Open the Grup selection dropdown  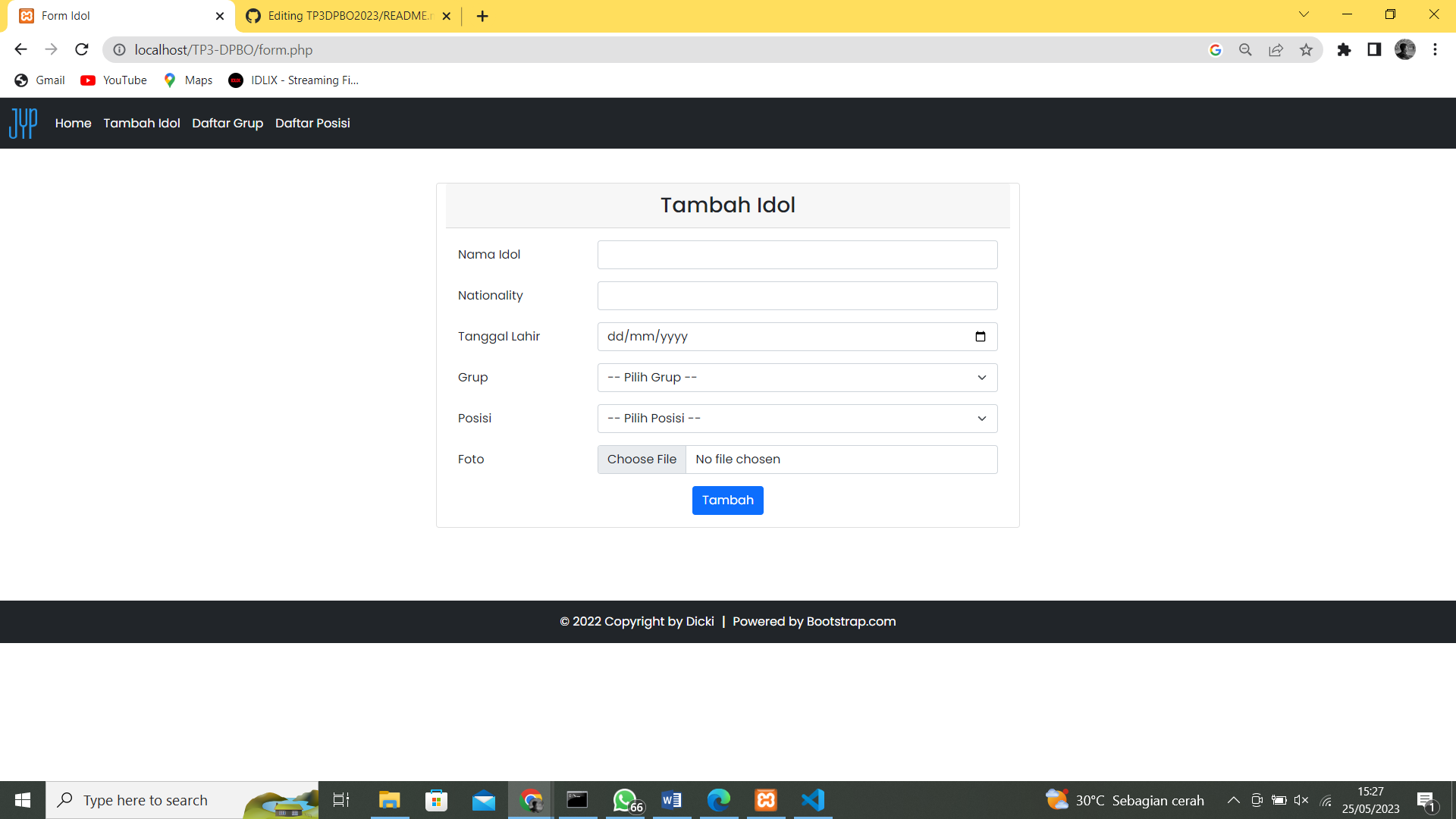point(797,377)
